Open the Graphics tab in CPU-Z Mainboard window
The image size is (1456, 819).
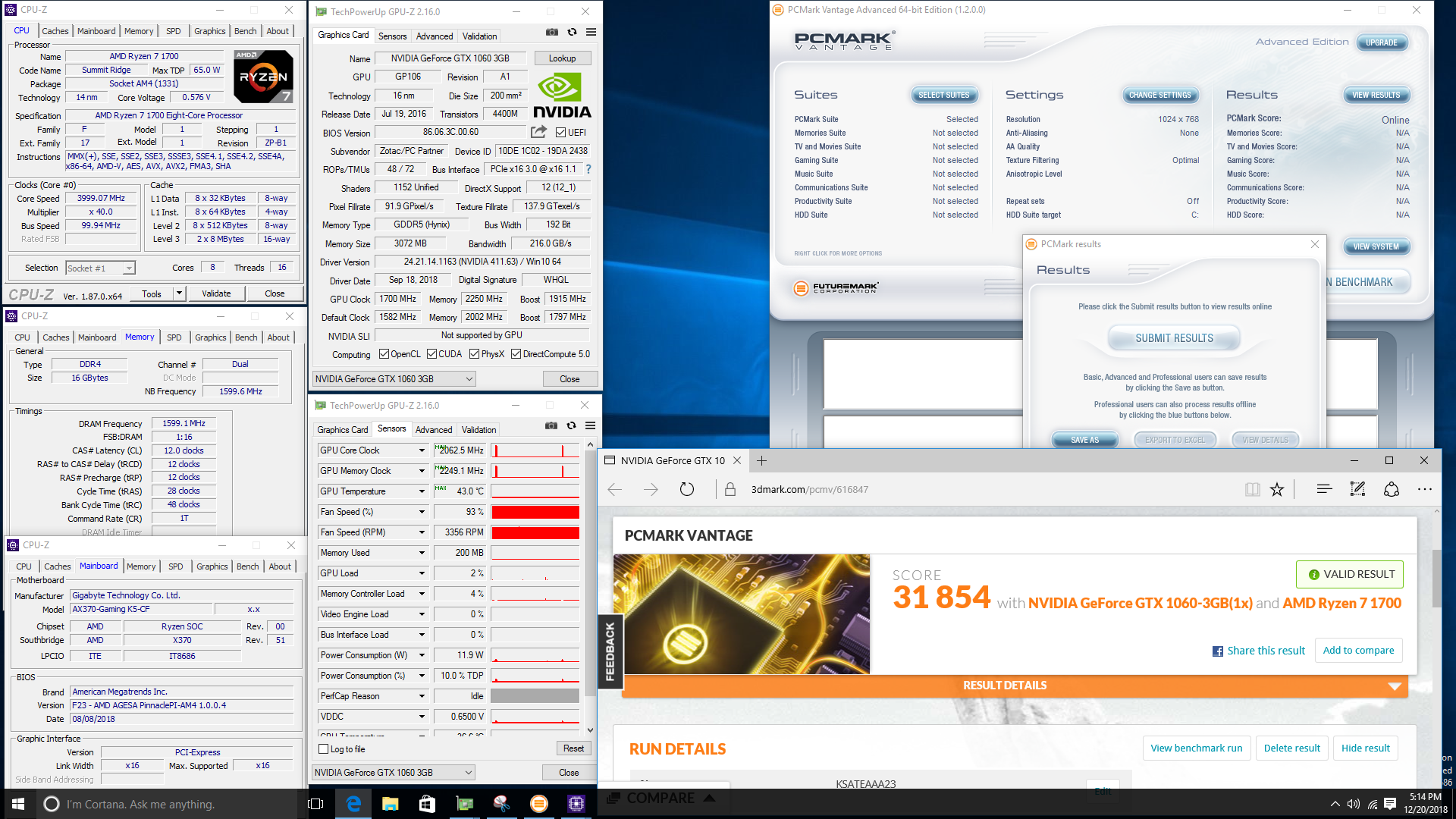[212, 566]
